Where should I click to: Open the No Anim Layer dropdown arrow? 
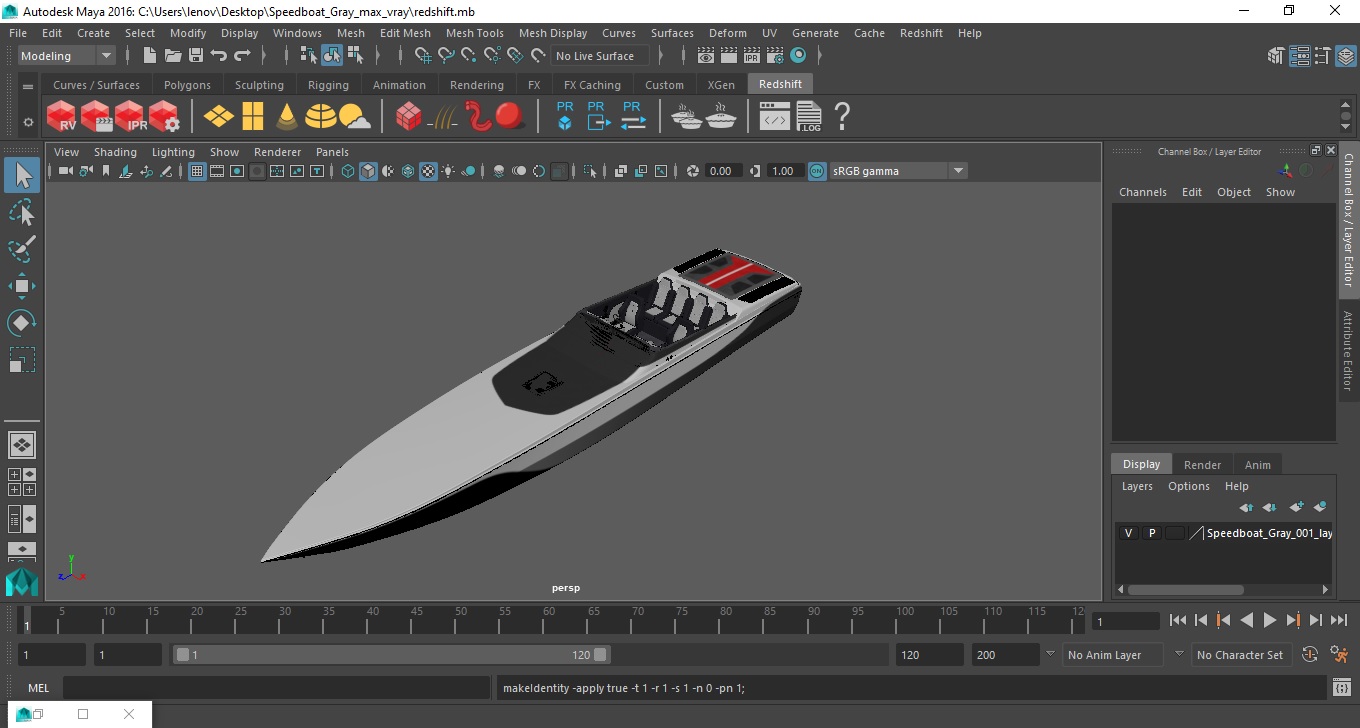tap(1050, 654)
